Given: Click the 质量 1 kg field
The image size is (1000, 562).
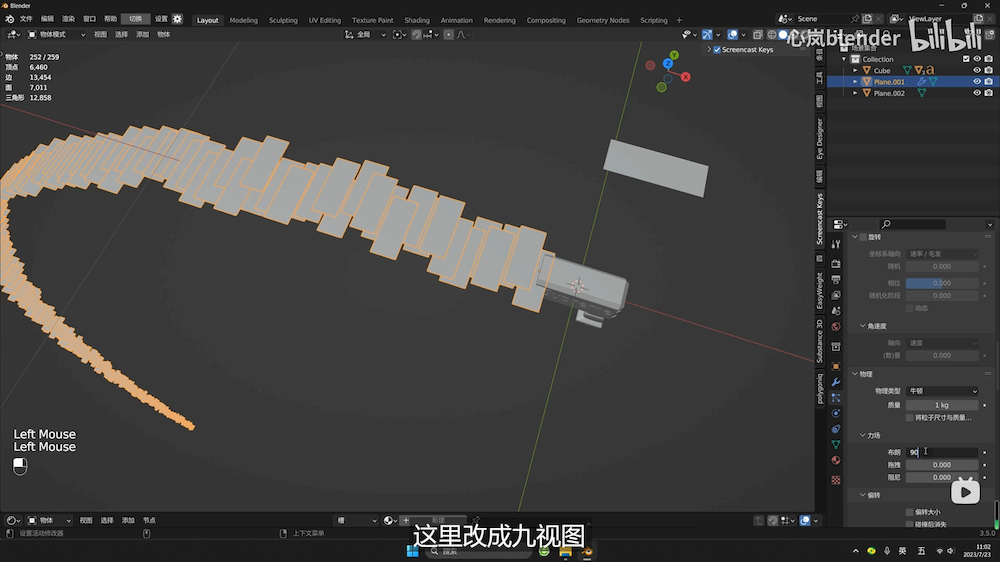Looking at the screenshot, I should point(942,405).
